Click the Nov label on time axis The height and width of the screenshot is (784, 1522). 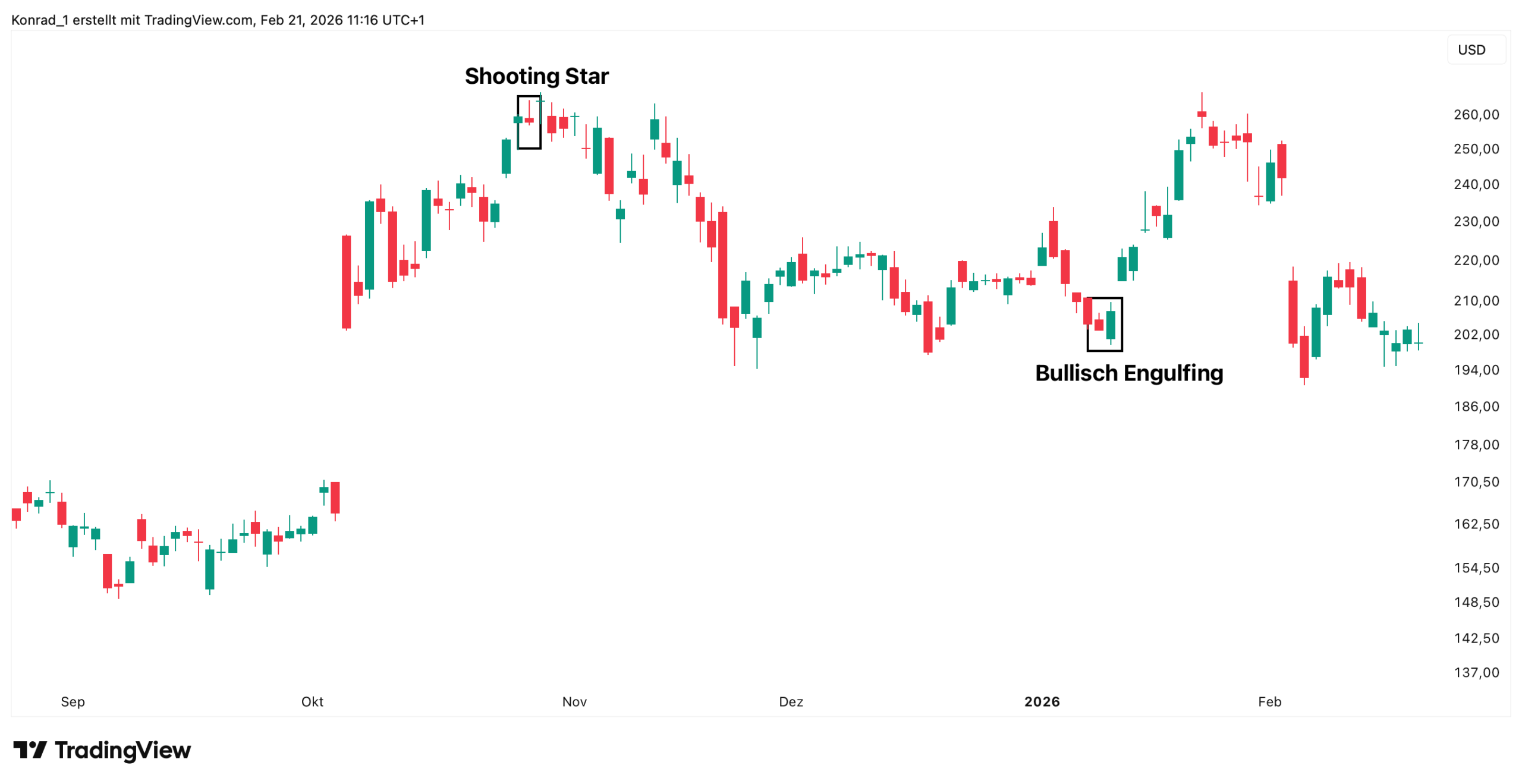coord(574,701)
